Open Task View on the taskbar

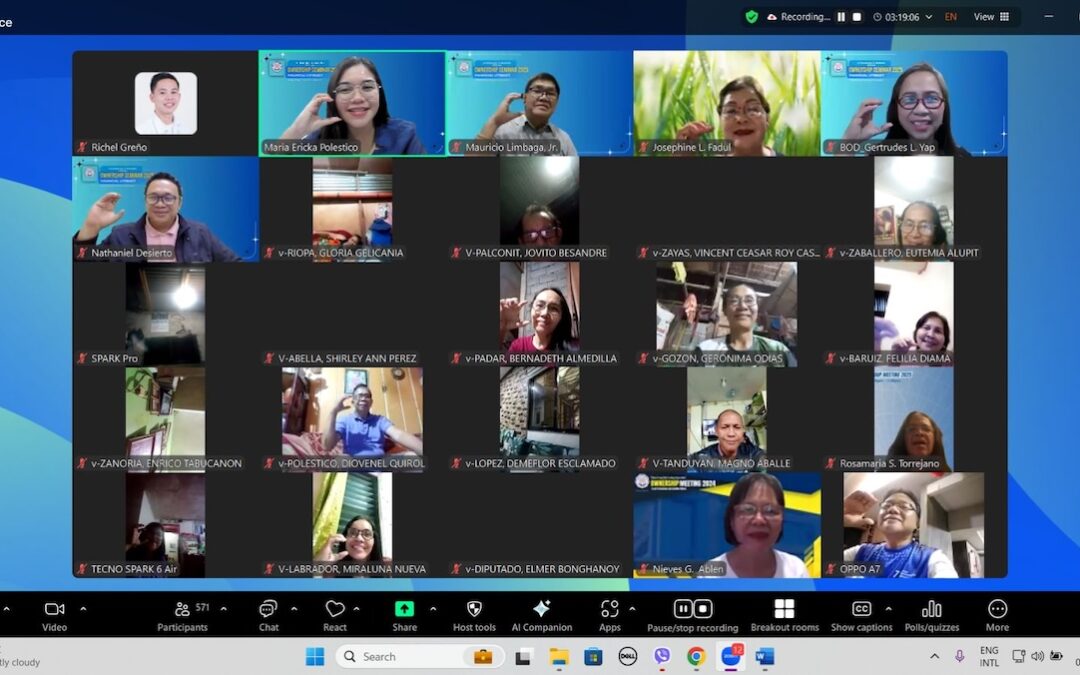[523, 656]
